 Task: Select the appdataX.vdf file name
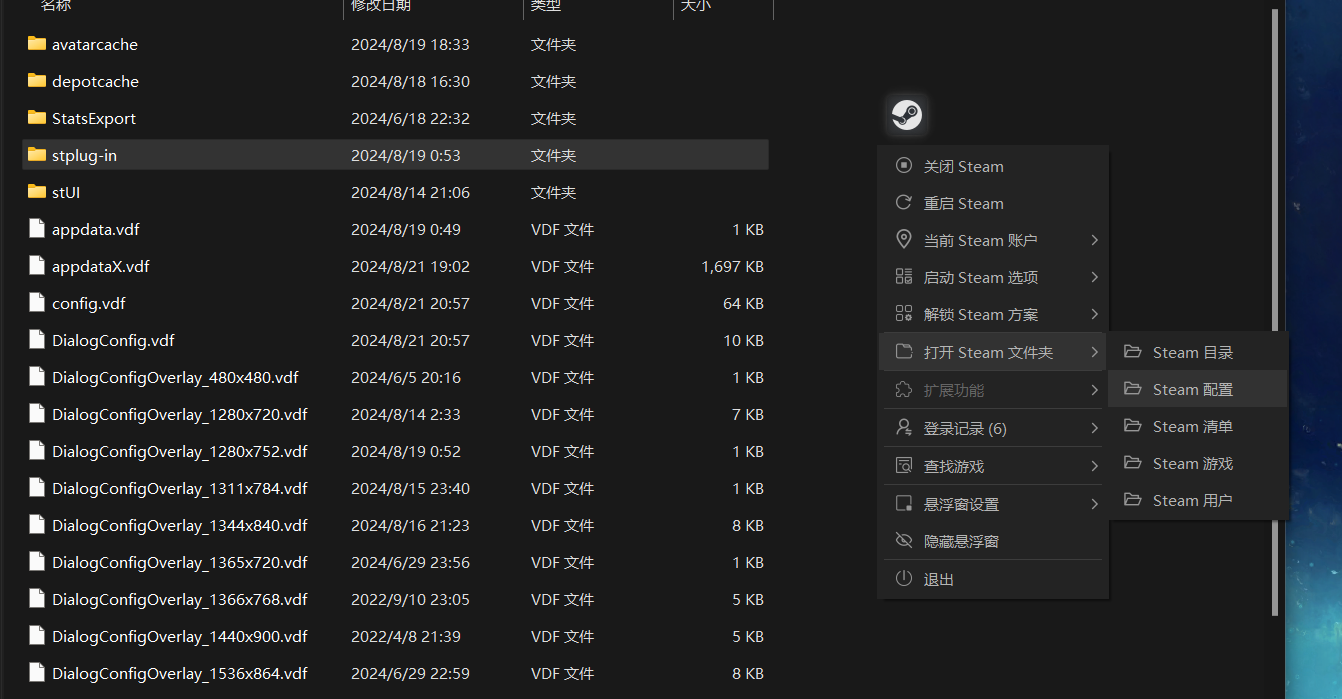click(101, 266)
